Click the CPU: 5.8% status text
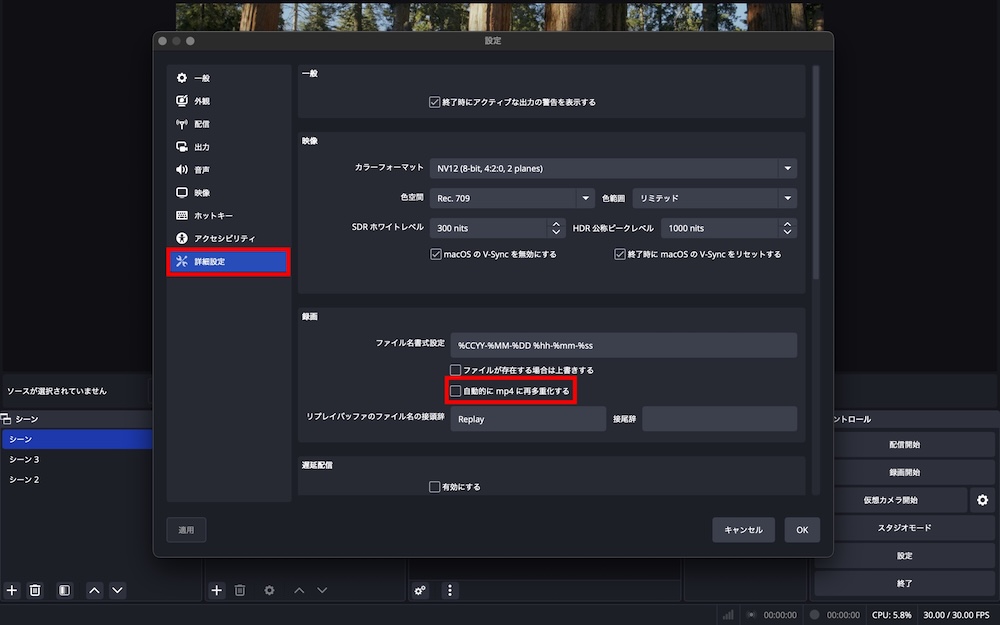 coord(892,615)
